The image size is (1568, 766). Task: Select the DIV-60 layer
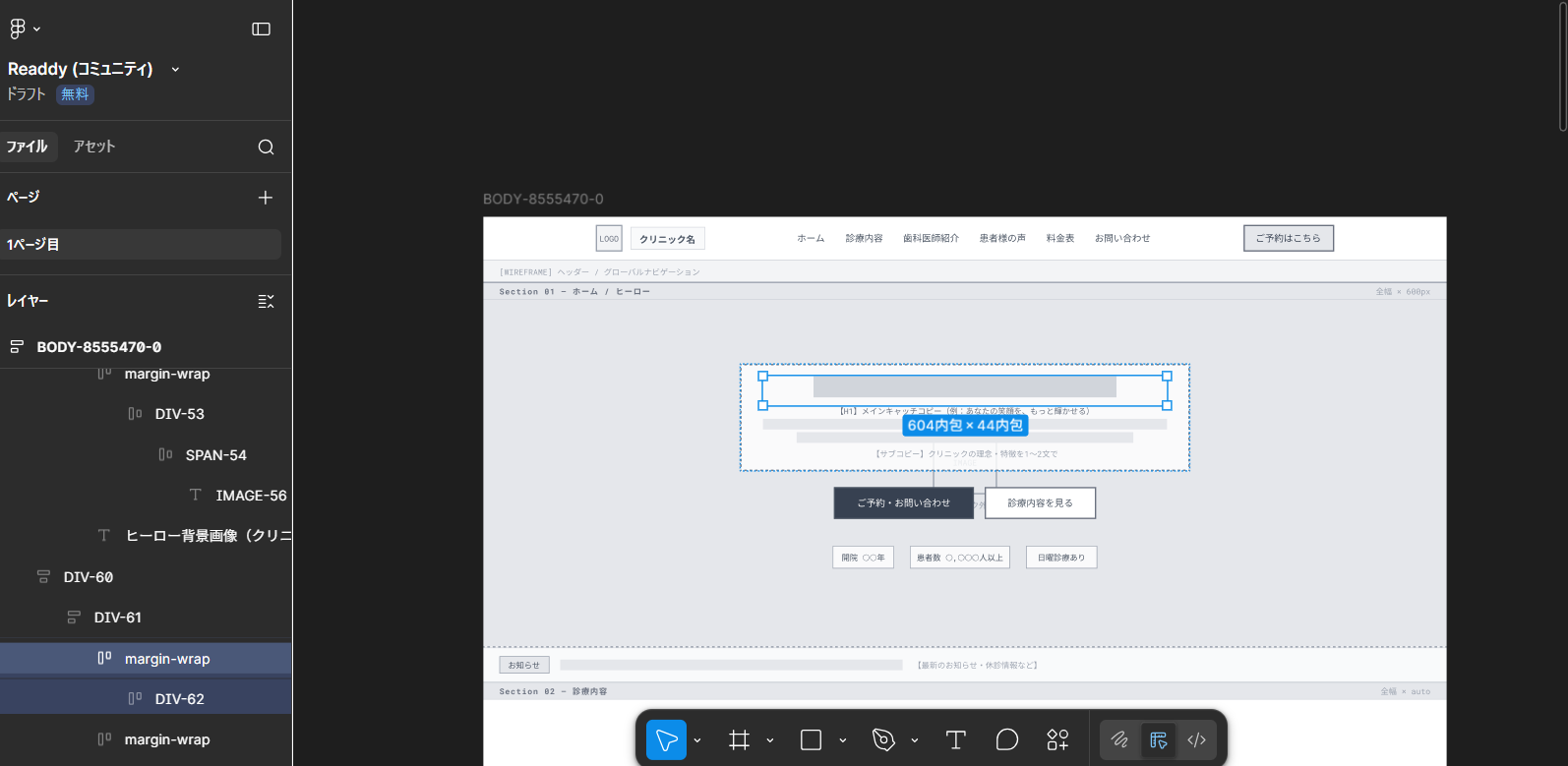coord(89,577)
